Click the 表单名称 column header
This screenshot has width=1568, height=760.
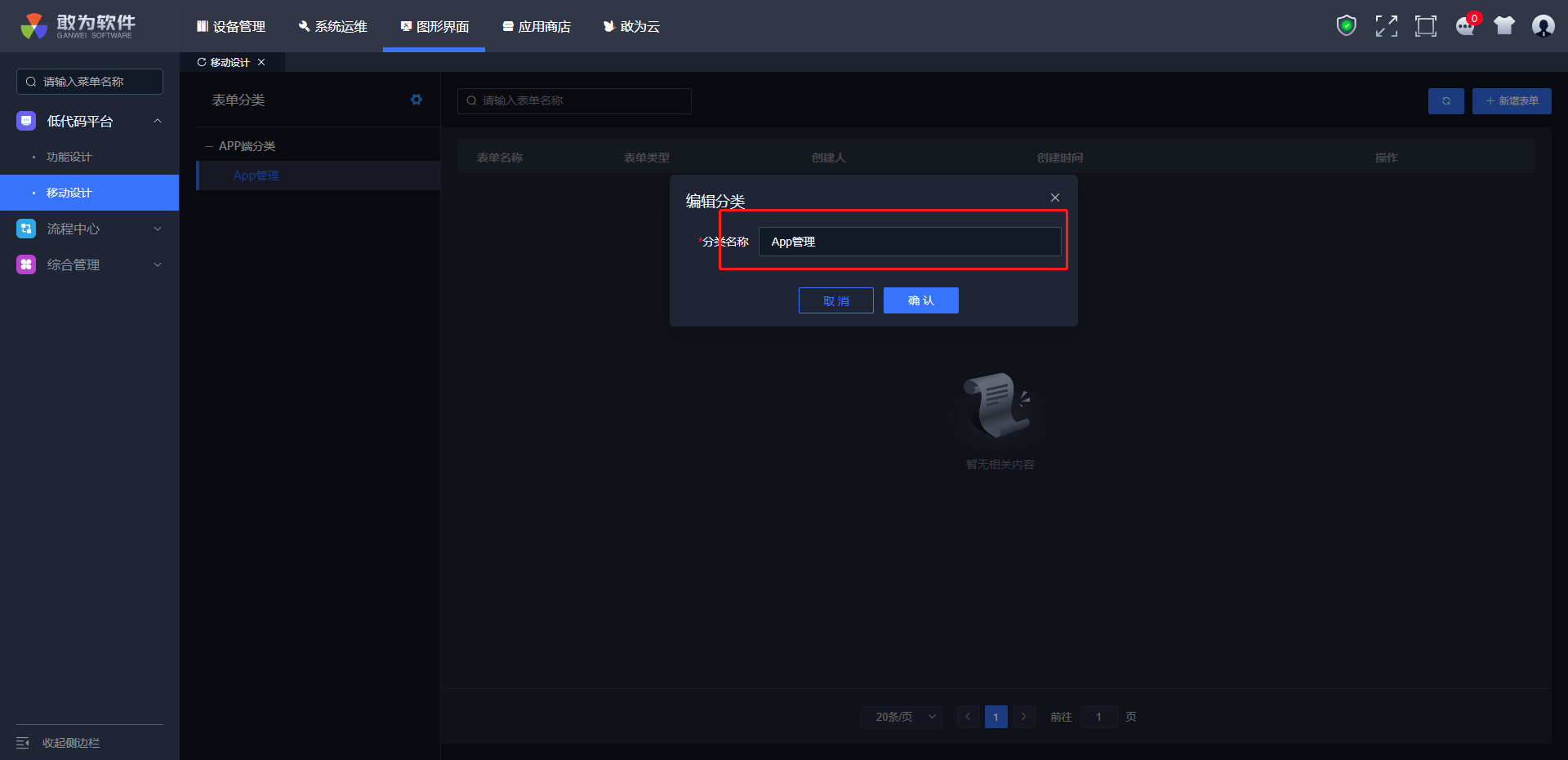(500, 158)
